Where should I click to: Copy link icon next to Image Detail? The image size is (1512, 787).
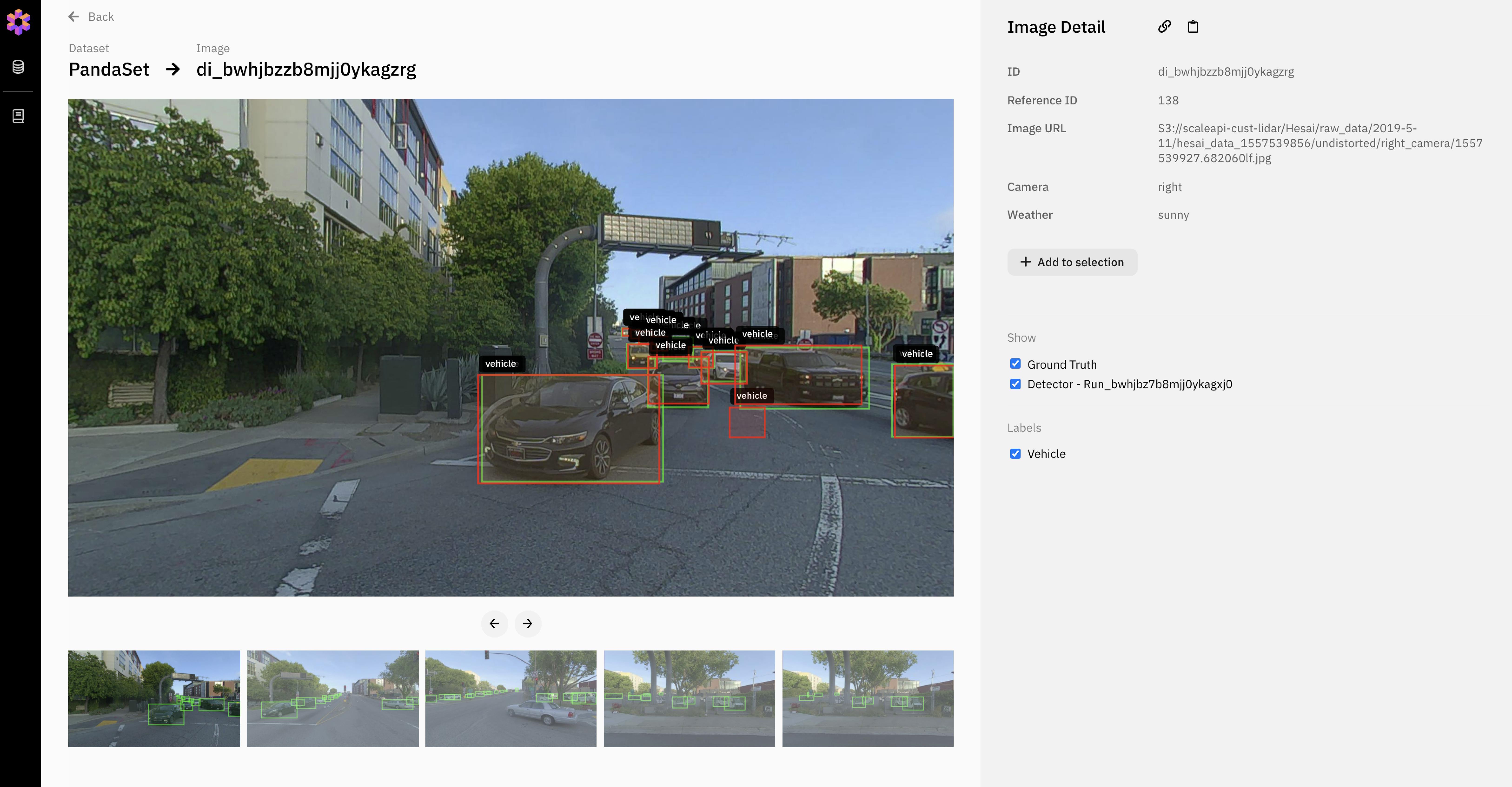[x=1164, y=27]
